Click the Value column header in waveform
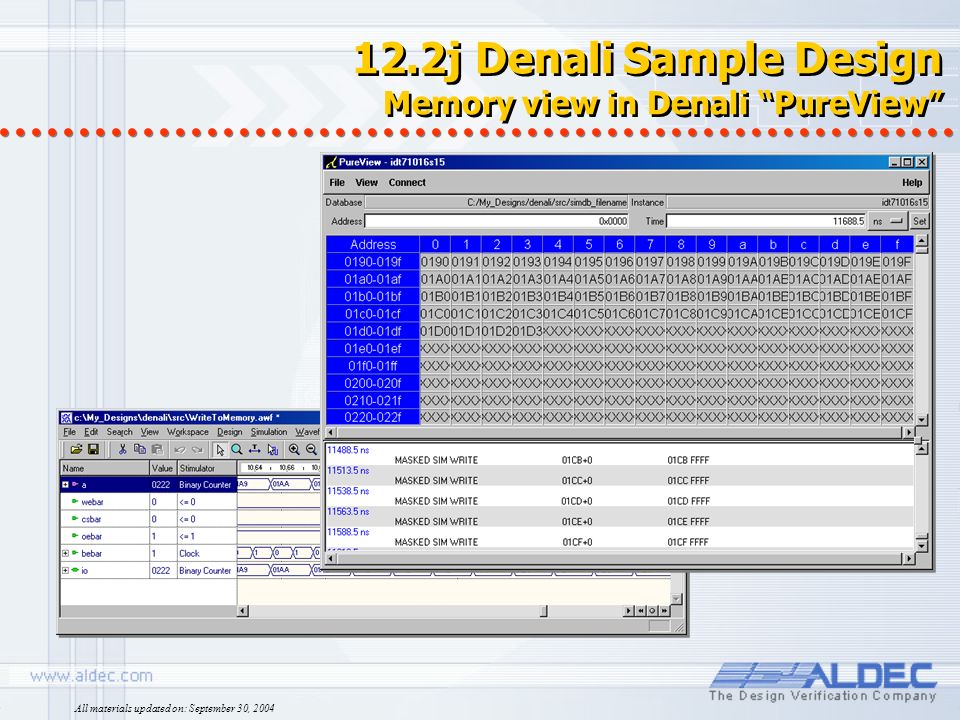Screen dimensions: 960x720 [x=163, y=468]
